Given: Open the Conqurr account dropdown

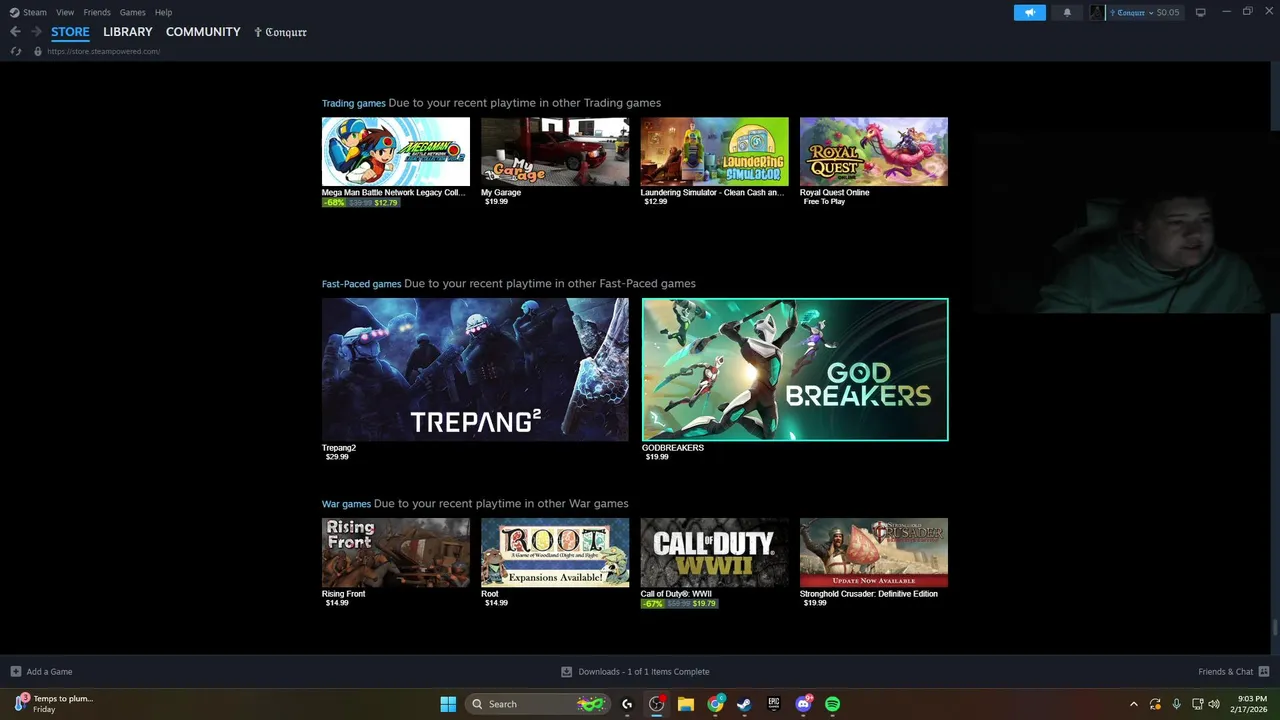Looking at the screenshot, I should [x=1144, y=12].
